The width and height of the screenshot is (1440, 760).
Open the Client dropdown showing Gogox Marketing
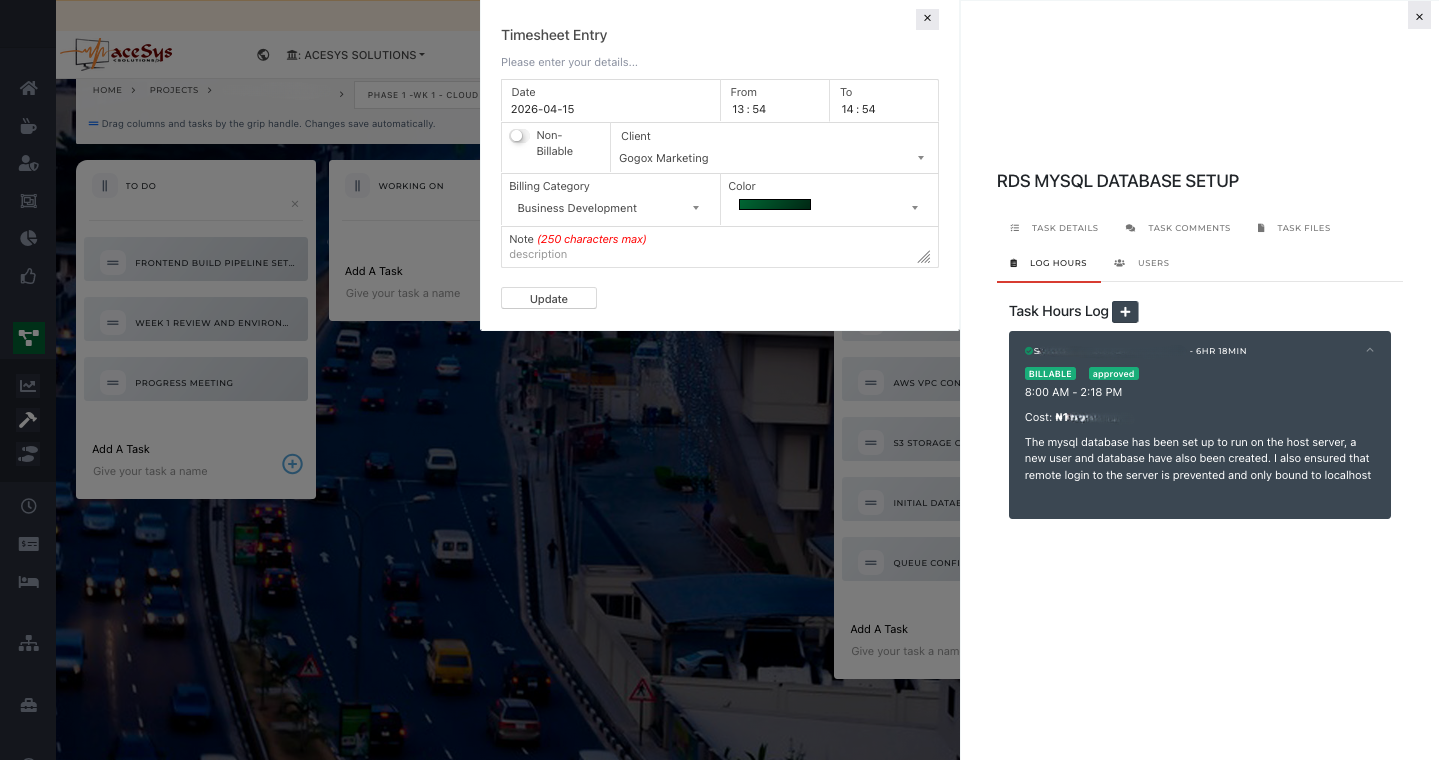pyautogui.click(x=771, y=158)
